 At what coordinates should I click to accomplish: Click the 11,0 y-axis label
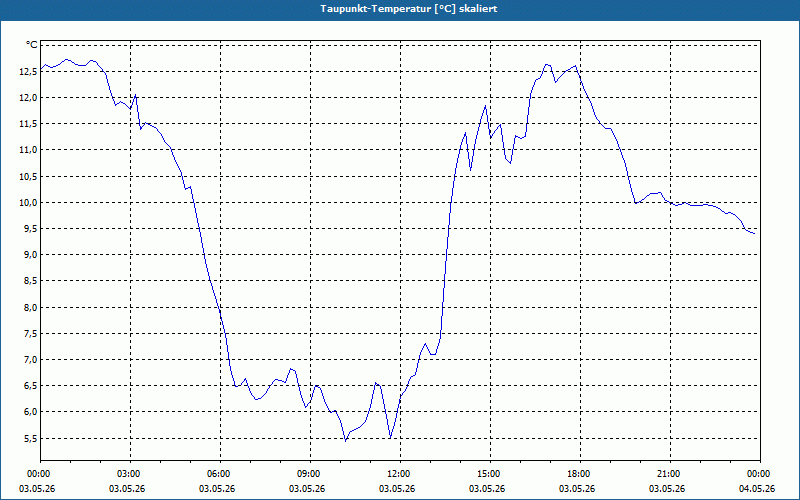tap(28, 150)
